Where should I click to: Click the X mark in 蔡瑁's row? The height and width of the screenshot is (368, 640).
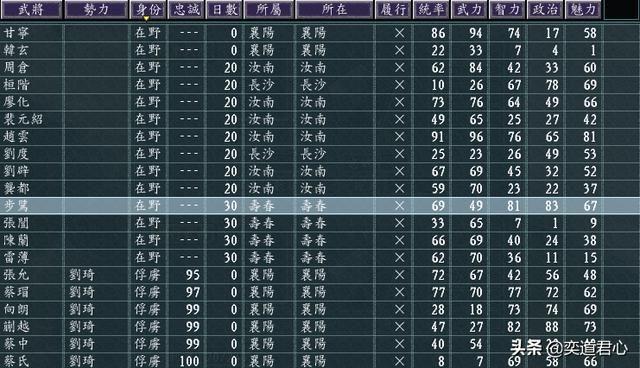[x=400, y=292]
